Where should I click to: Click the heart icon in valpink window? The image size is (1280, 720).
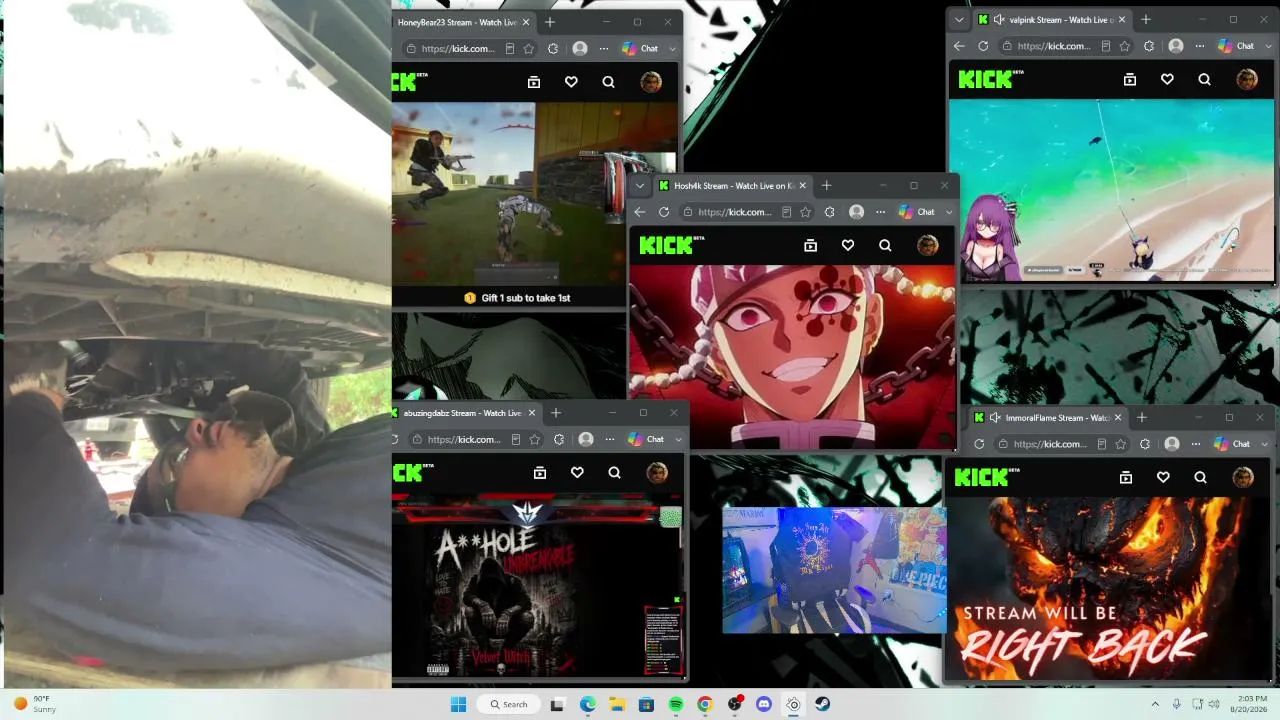(x=1167, y=79)
